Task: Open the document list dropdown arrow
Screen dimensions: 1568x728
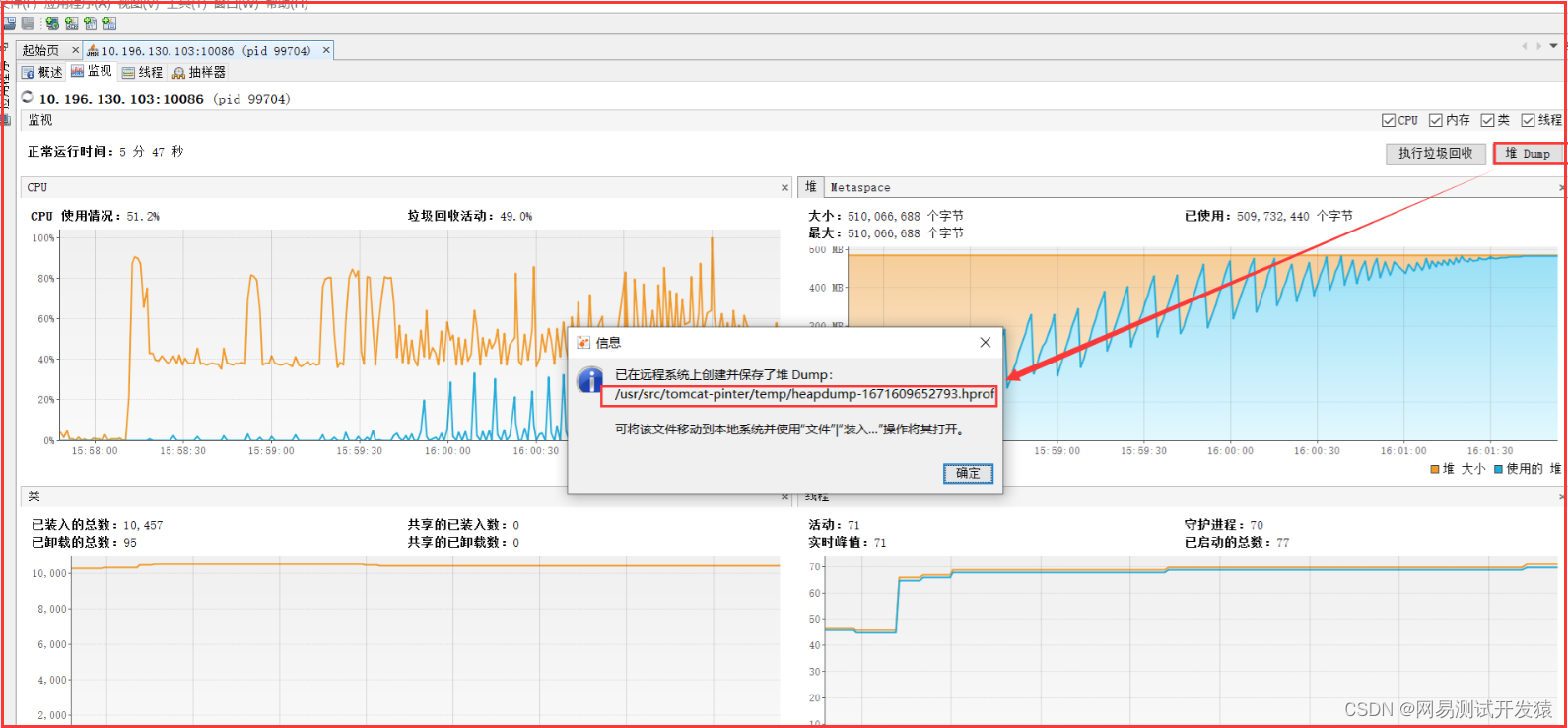Action: pyautogui.click(x=1554, y=46)
